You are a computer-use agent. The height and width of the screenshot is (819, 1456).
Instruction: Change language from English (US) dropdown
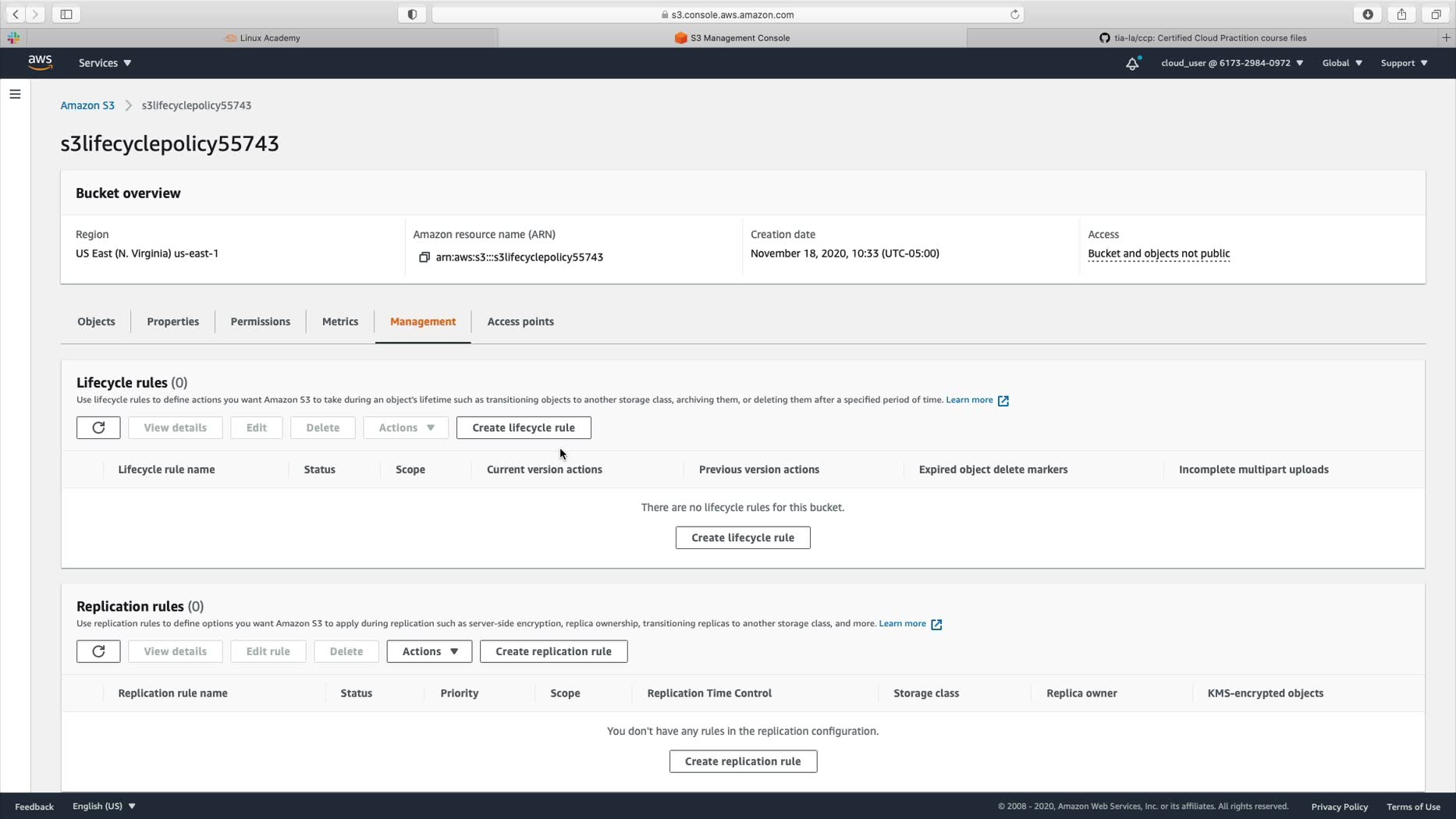coord(104,807)
